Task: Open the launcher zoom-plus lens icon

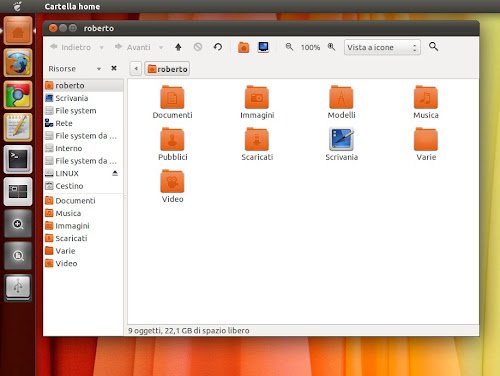Action: pyautogui.click(x=18, y=224)
